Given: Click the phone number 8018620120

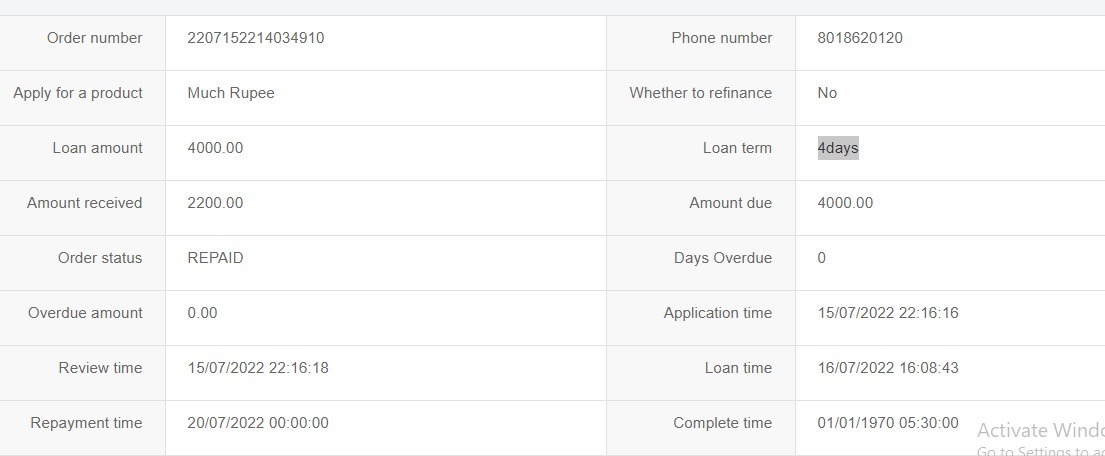Looking at the screenshot, I should pos(860,38).
